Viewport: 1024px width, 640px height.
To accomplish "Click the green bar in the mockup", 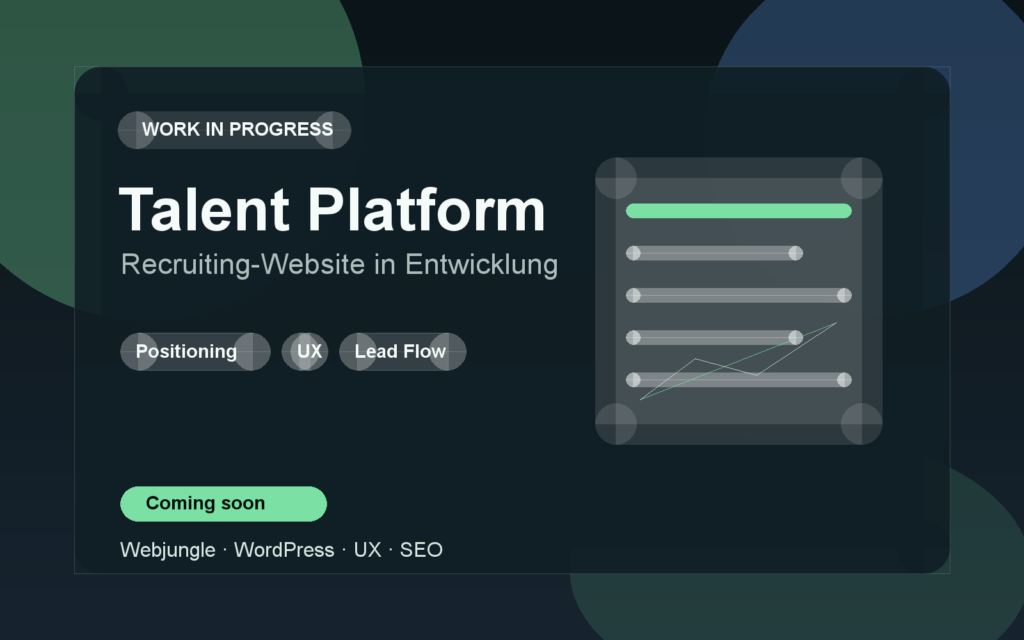I will 739,211.
